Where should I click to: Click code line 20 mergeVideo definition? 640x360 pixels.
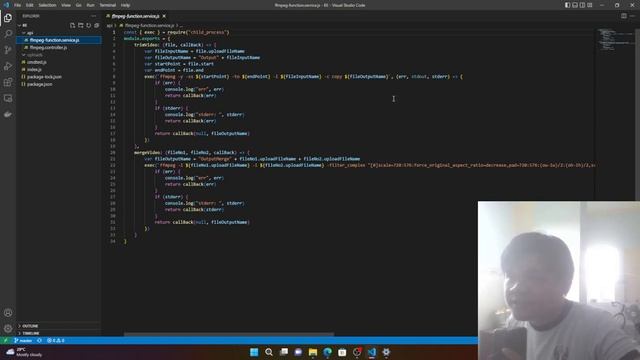(x=191, y=152)
